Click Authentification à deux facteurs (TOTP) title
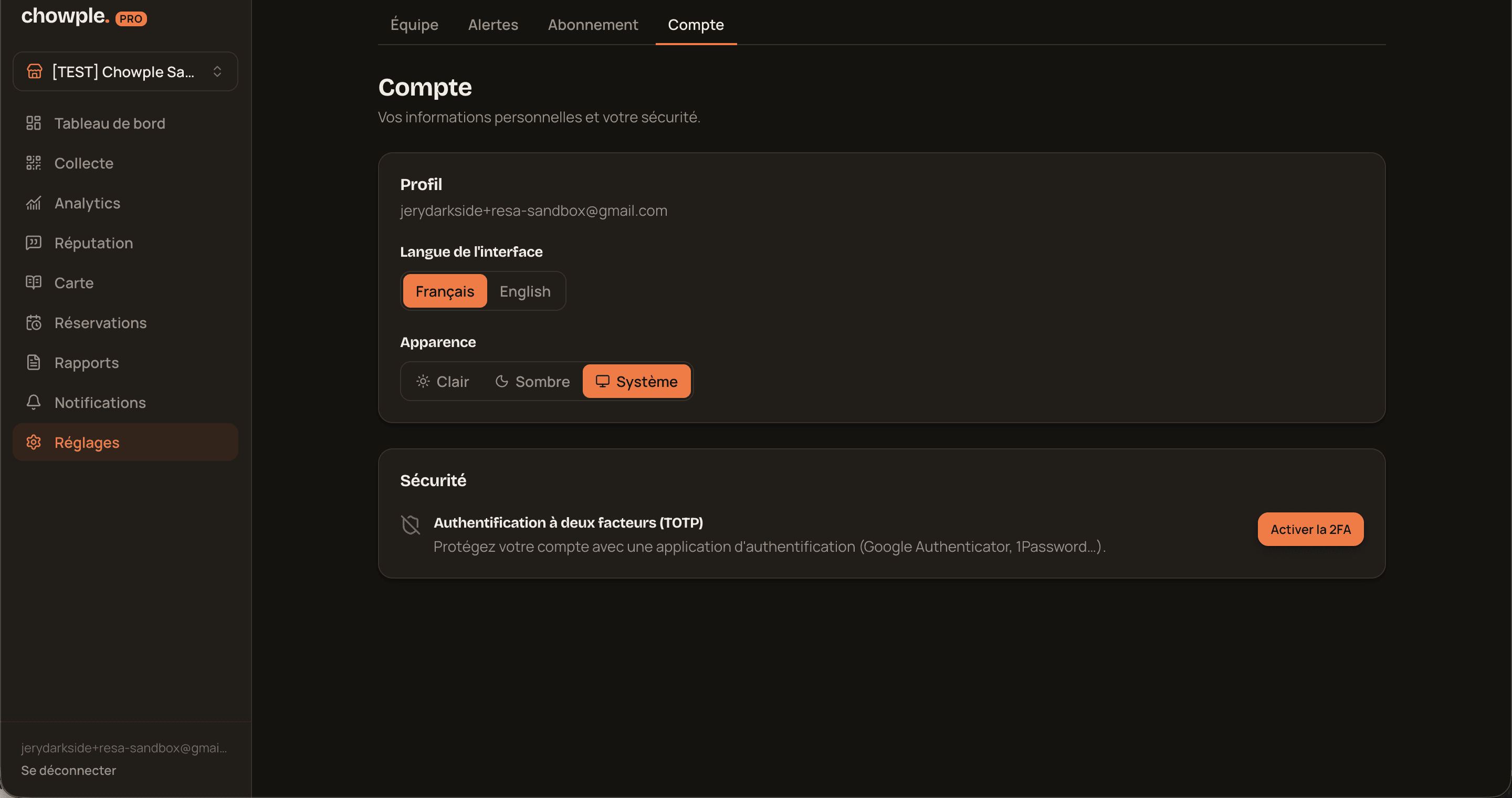The width and height of the screenshot is (1512, 798). (568, 522)
